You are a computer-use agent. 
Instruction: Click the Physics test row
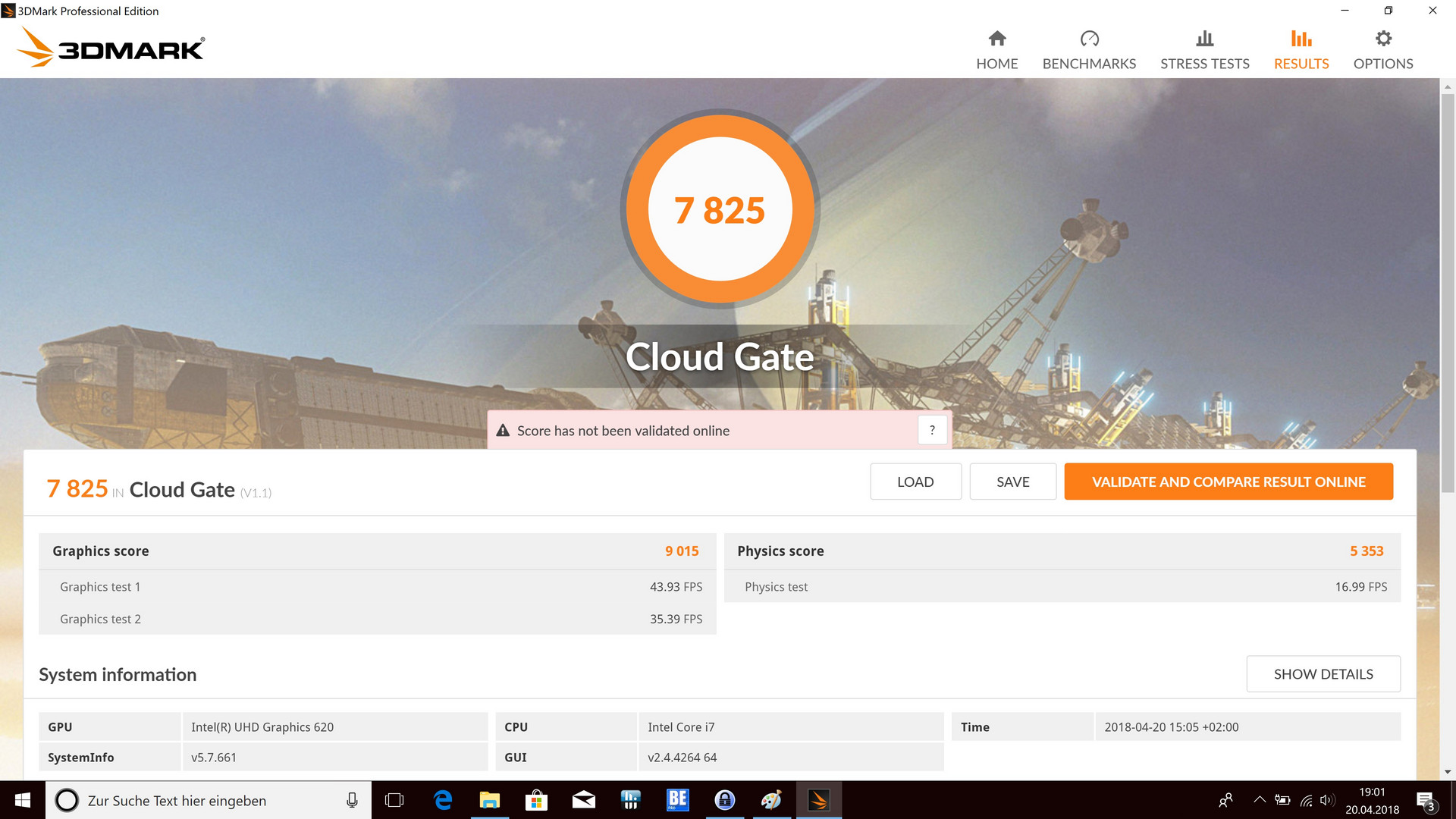[1062, 587]
